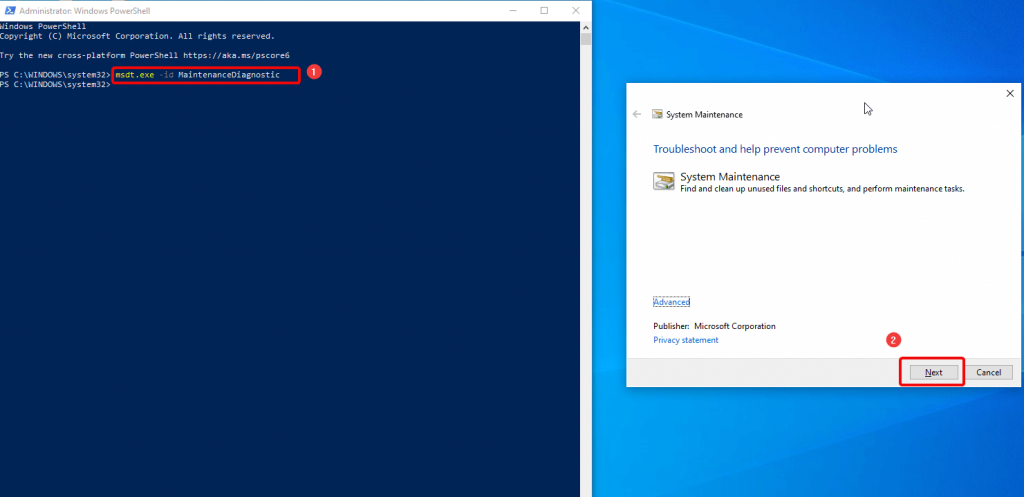This screenshot has height=497, width=1024.
Task: Minimize the PowerShell window
Action: pyautogui.click(x=513, y=10)
